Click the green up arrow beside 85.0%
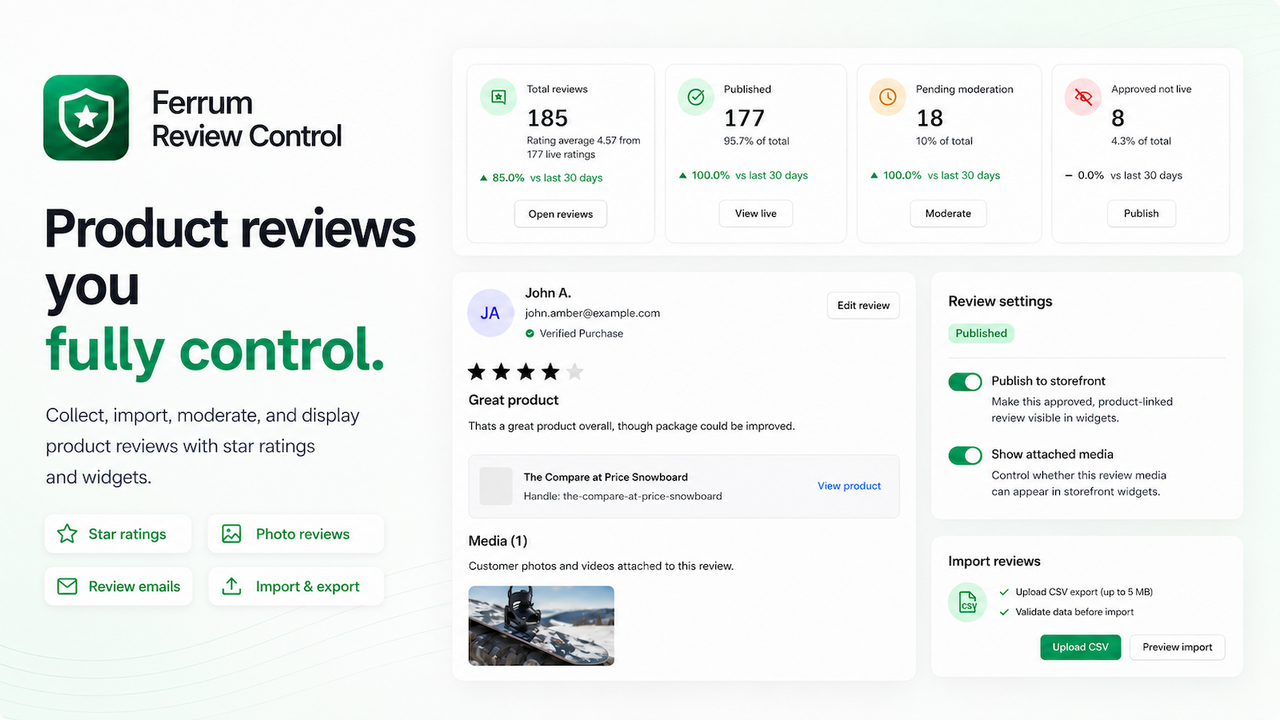The width and height of the screenshot is (1280, 720). pos(484,178)
